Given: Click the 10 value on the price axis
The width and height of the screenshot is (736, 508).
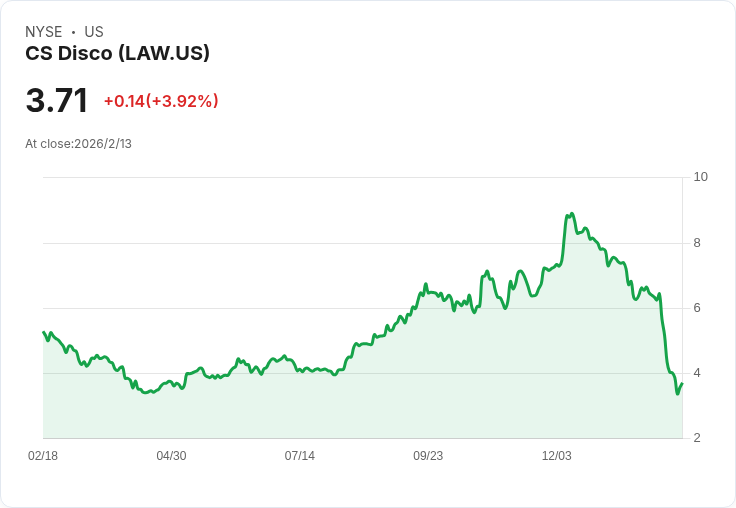Looking at the screenshot, I should click(700, 177).
